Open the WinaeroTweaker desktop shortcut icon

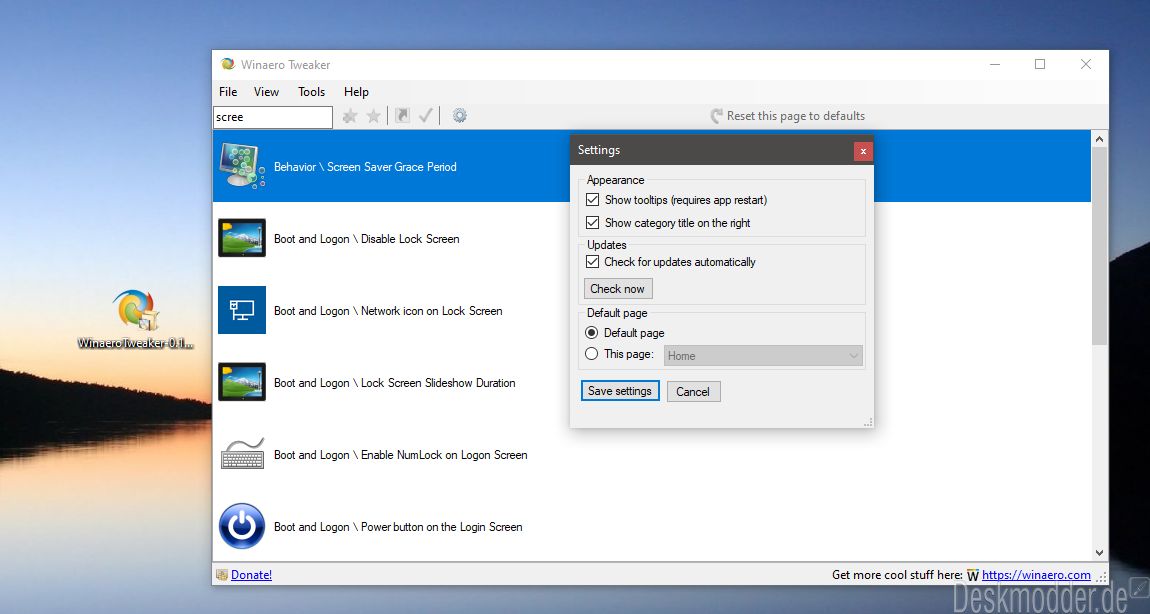tap(136, 310)
